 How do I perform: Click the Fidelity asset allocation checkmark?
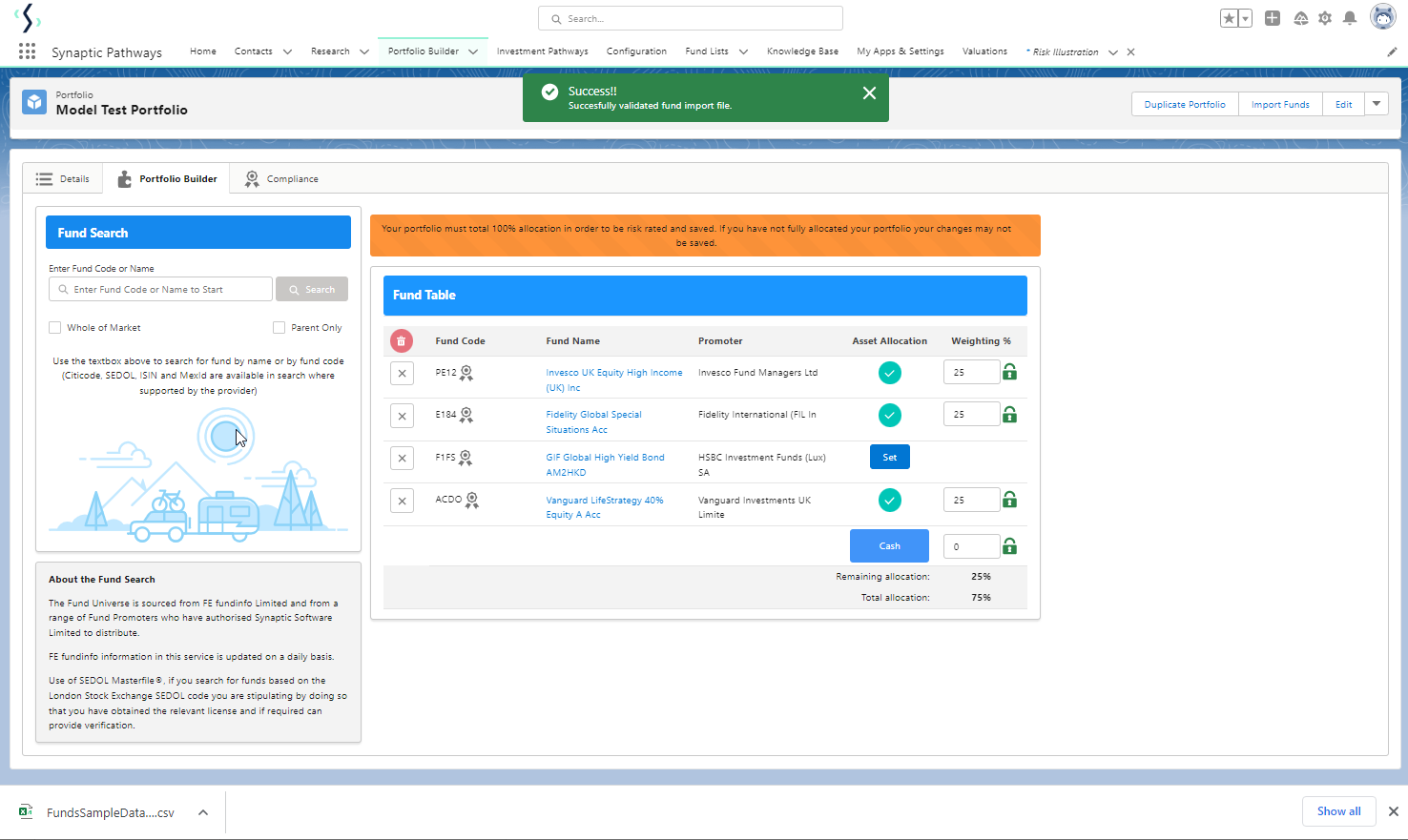click(x=889, y=415)
